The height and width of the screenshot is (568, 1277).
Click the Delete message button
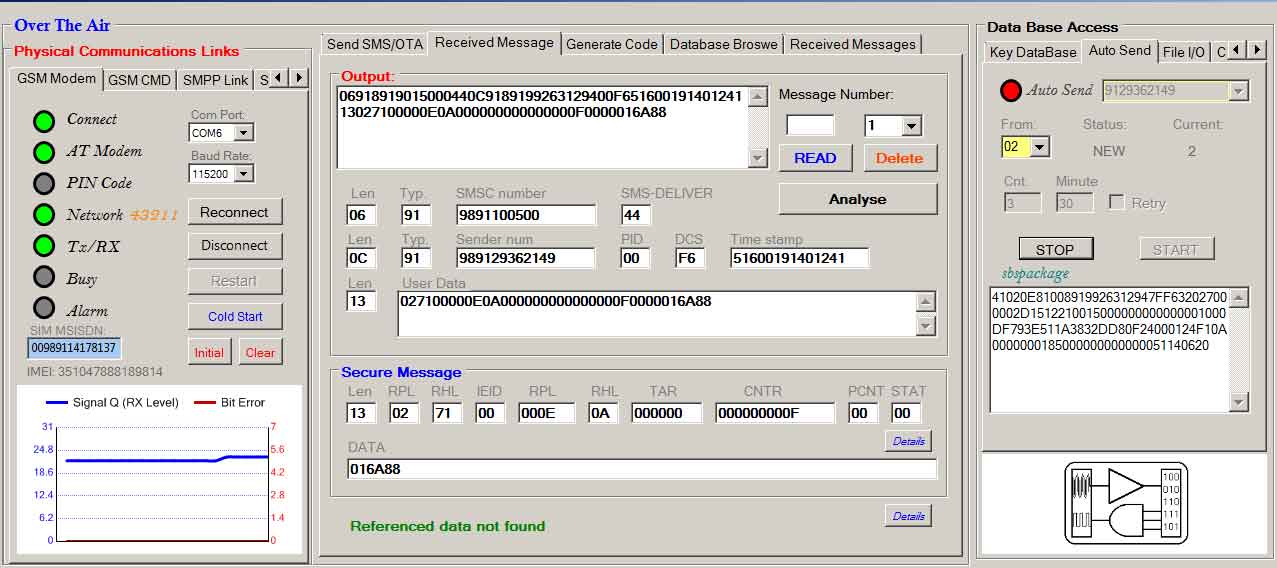coord(900,158)
